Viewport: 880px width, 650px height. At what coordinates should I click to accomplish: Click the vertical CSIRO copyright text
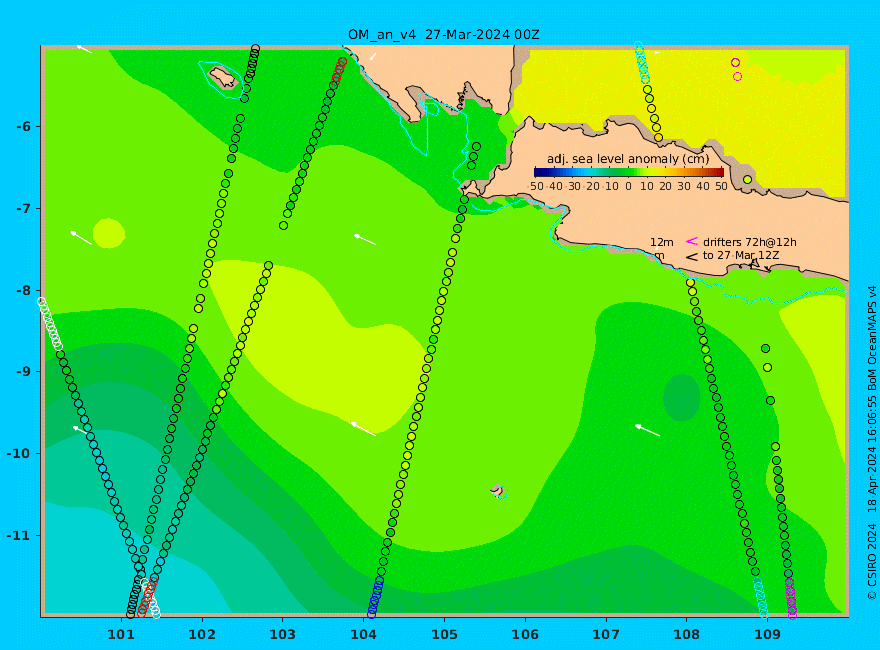(x=872, y=443)
